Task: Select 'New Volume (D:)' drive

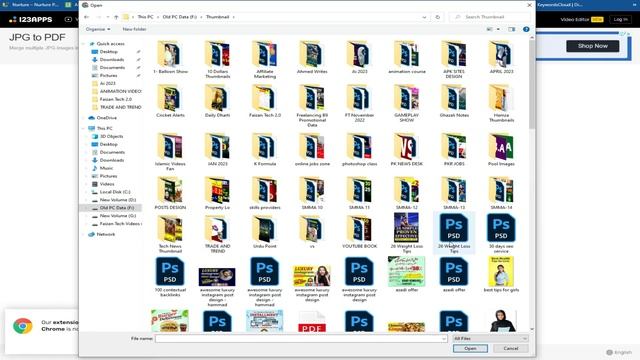Action: 114,200
